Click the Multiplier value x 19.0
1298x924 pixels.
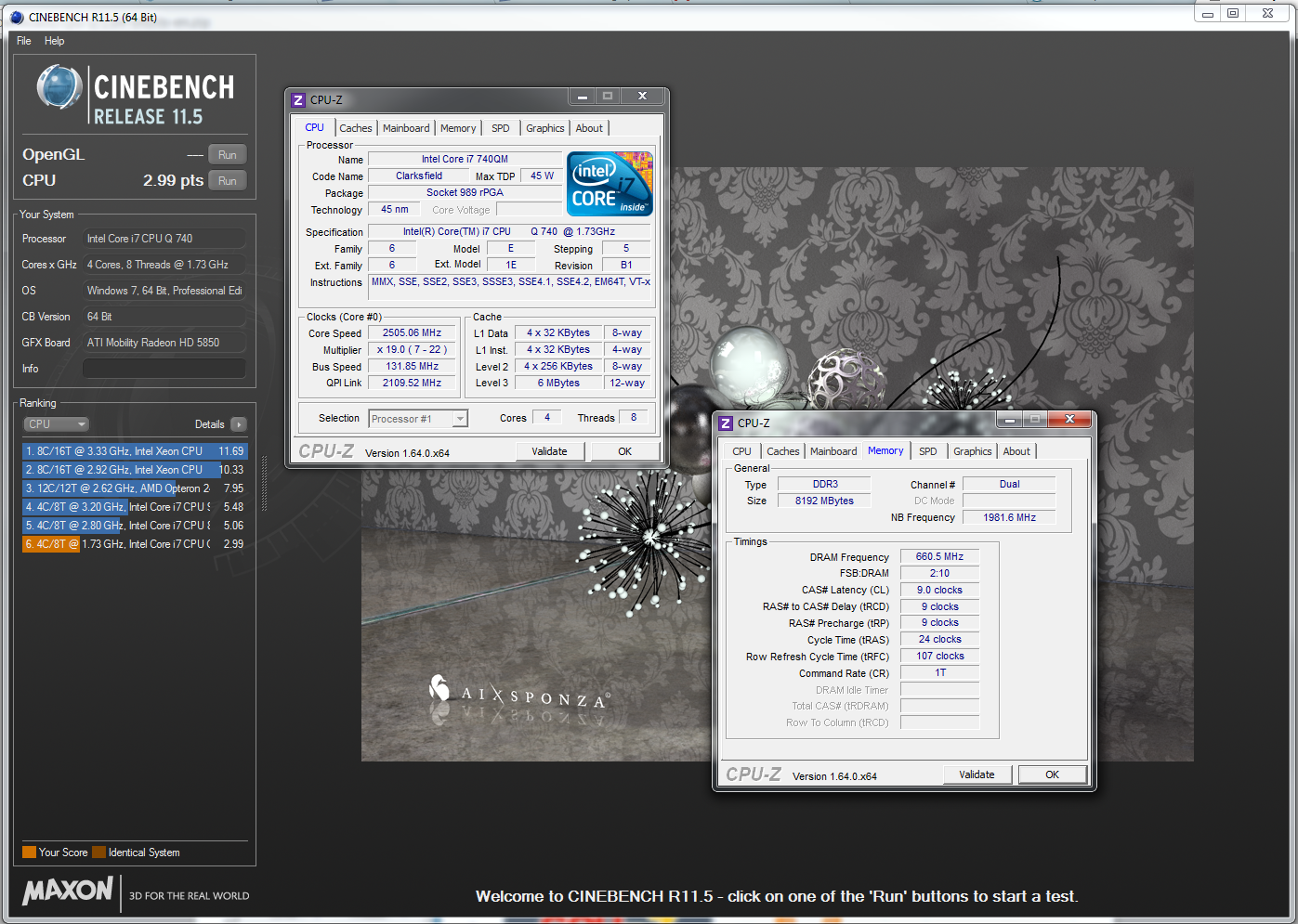click(412, 350)
